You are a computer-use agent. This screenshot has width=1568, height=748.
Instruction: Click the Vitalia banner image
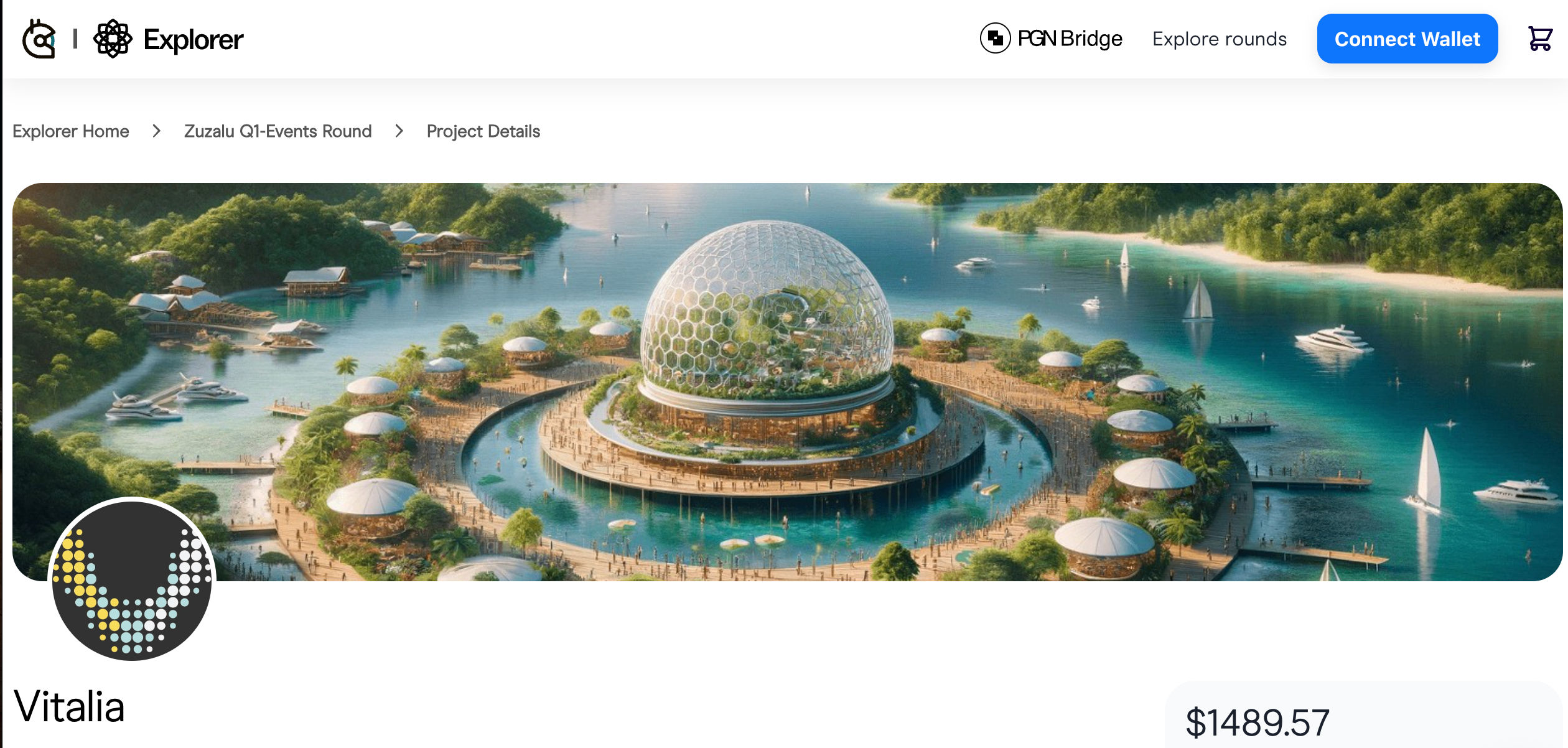point(787,381)
